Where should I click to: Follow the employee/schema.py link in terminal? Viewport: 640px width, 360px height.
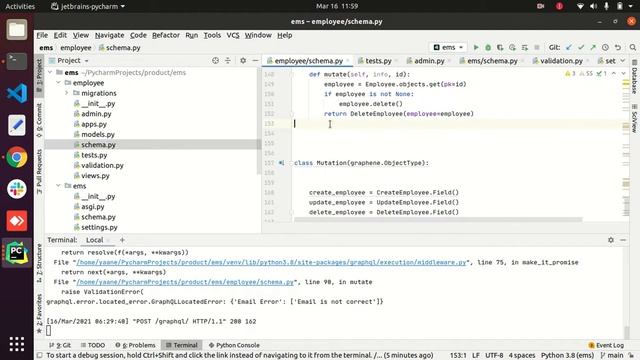coord(185,282)
